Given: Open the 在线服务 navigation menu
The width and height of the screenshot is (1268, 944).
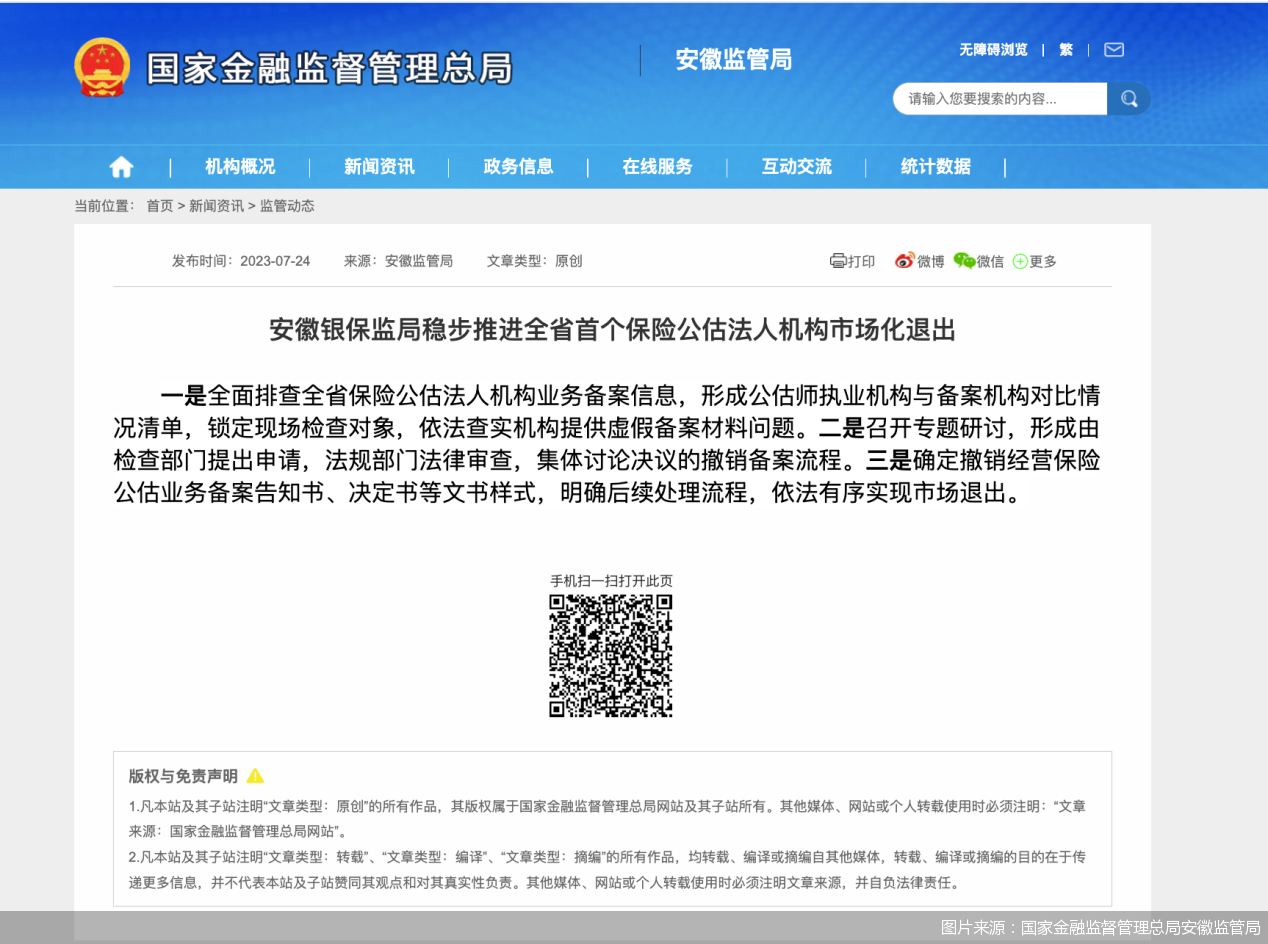Looking at the screenshot, I should click(657, 167).
